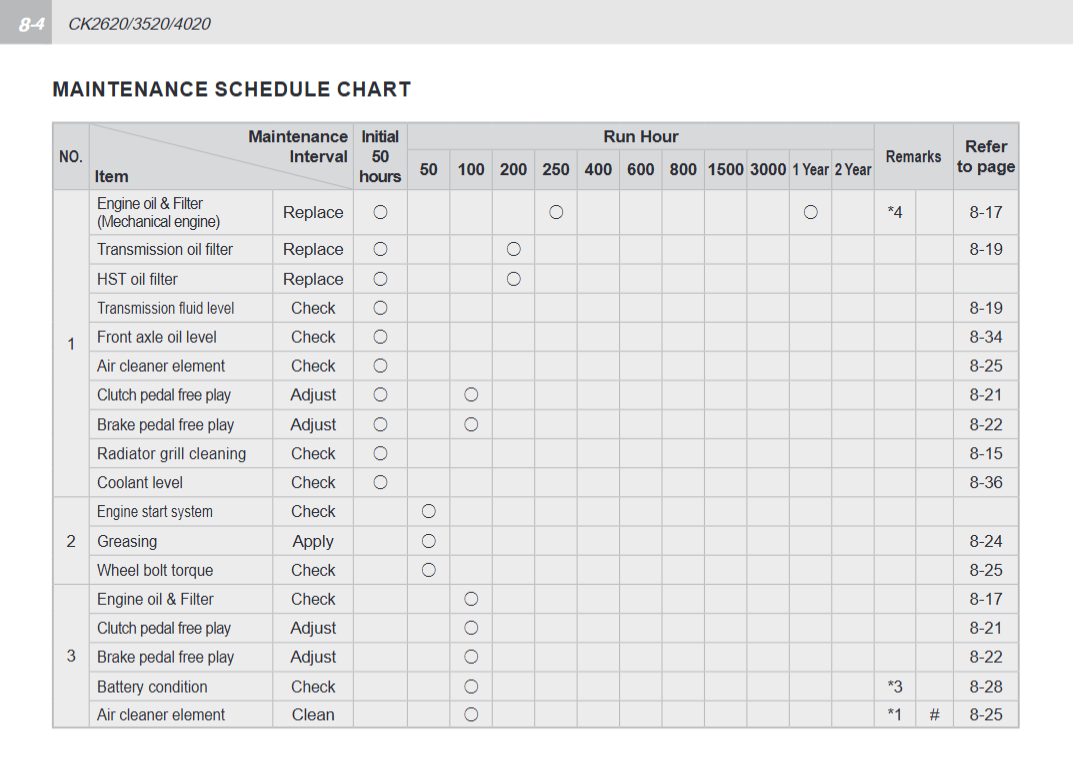This screenshot has height=758, width=1073.
Task: Select the Refer to page column header
Action: [985, 157]
